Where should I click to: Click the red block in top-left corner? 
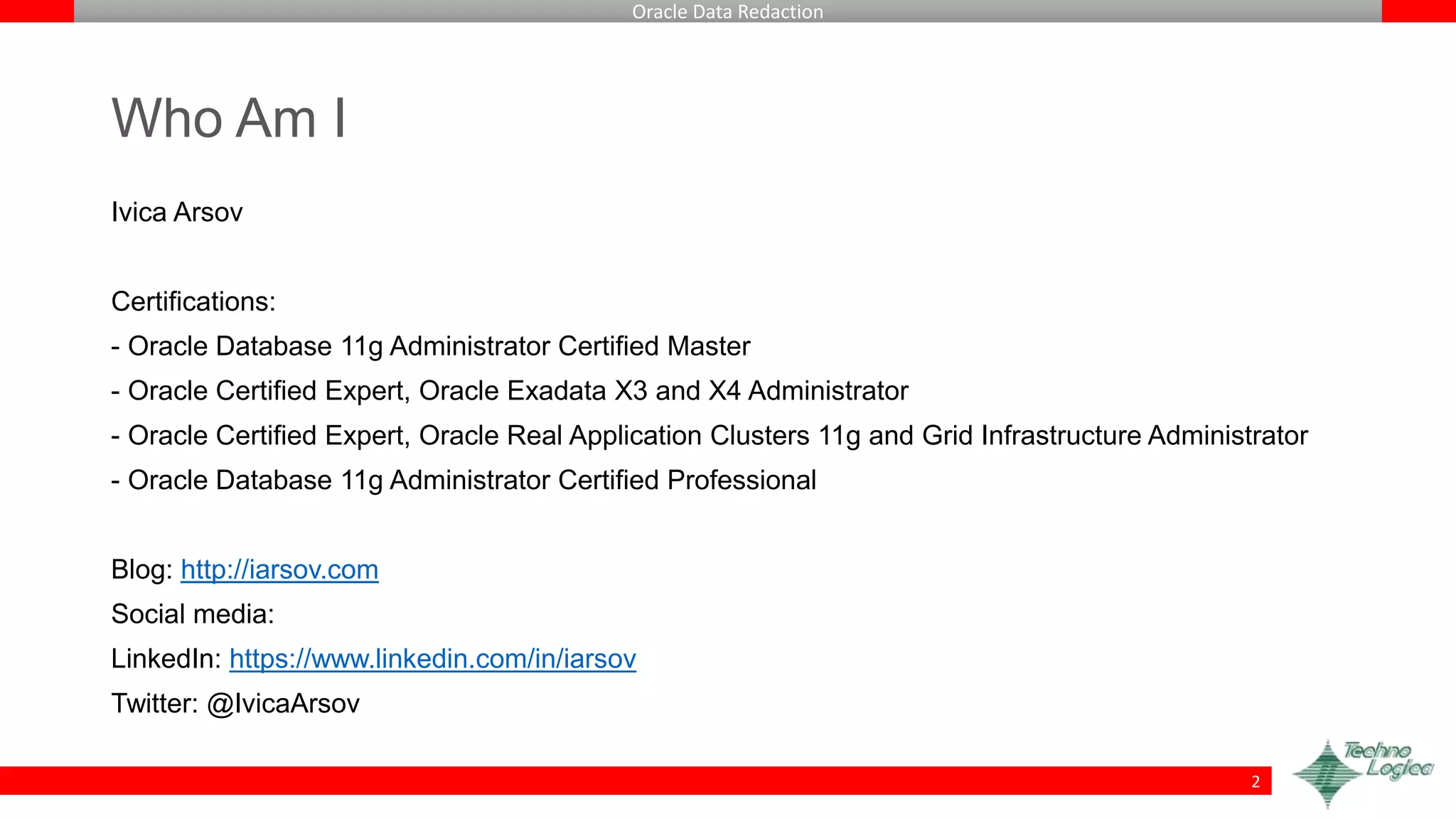(x=36, y=11)
